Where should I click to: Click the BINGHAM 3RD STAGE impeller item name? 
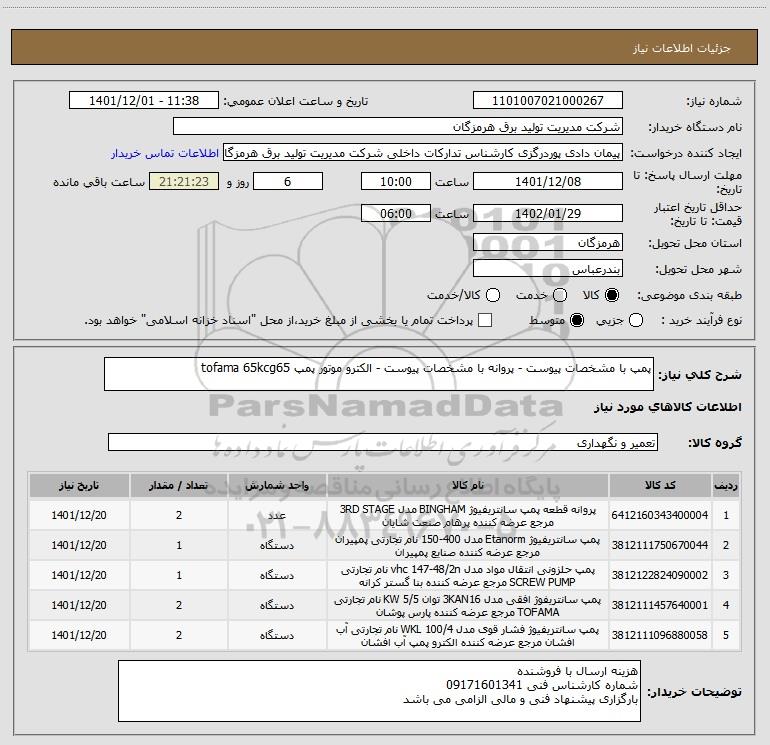coord(468,516)
